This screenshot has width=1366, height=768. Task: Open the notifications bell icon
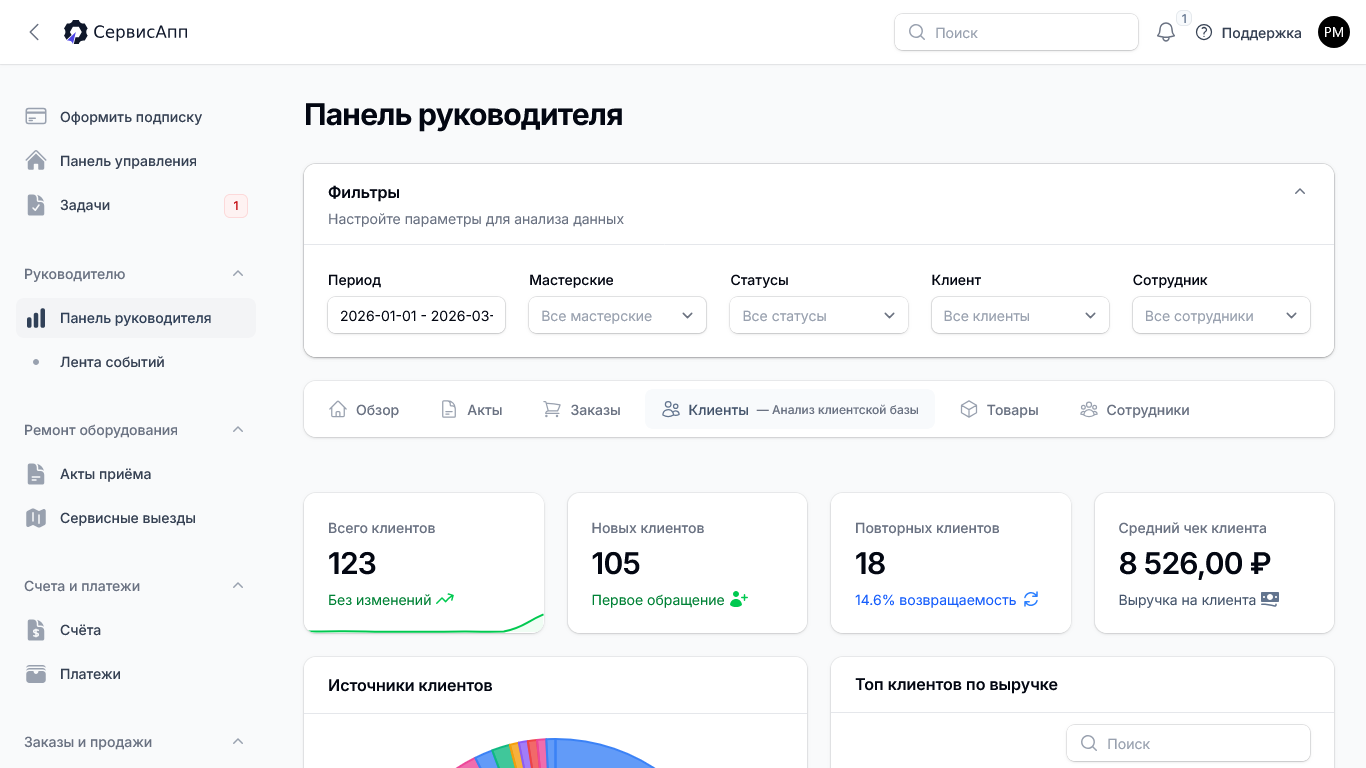(1165, 32)
